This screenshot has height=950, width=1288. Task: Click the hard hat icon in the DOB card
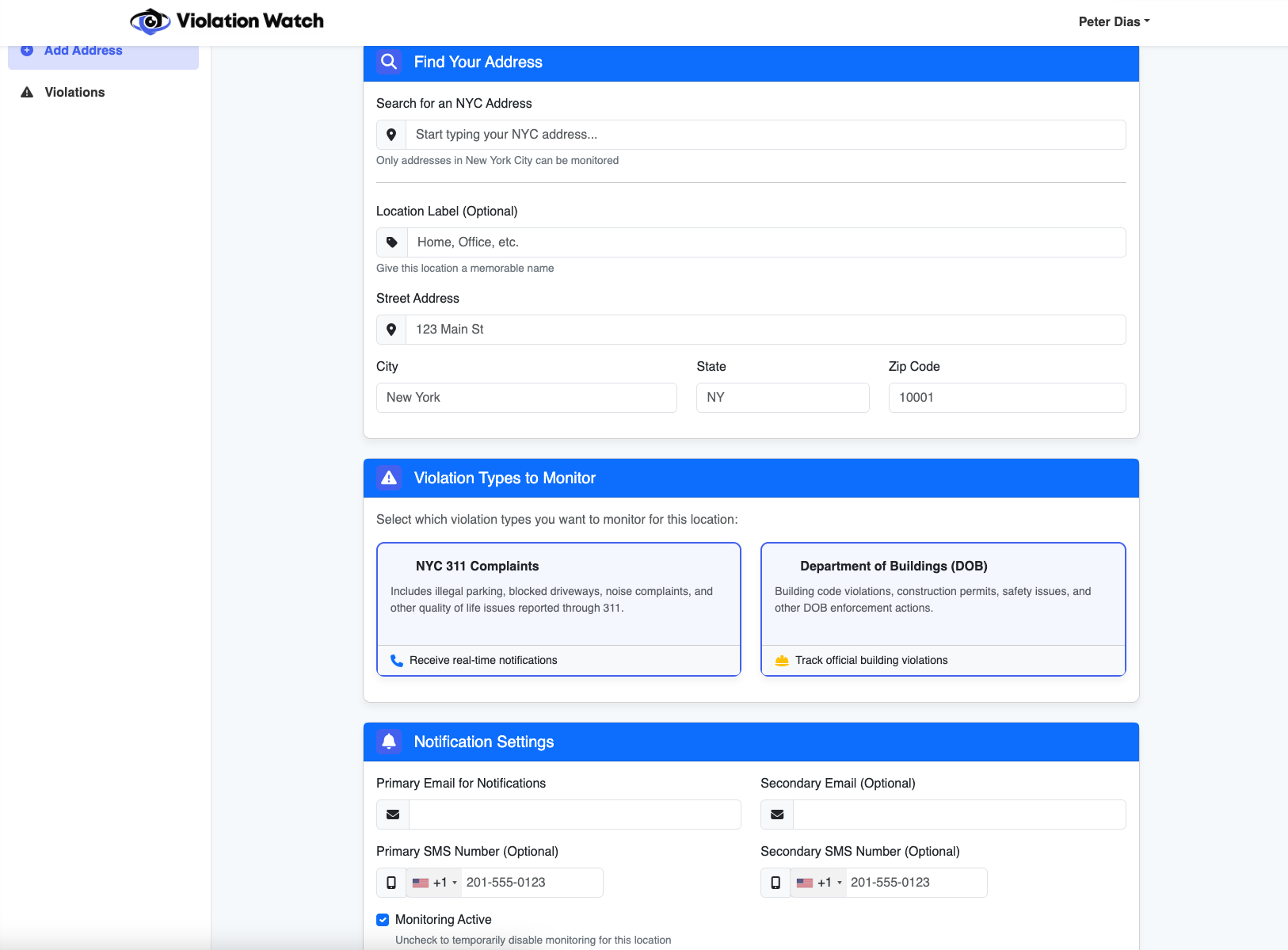click(782, 659)
